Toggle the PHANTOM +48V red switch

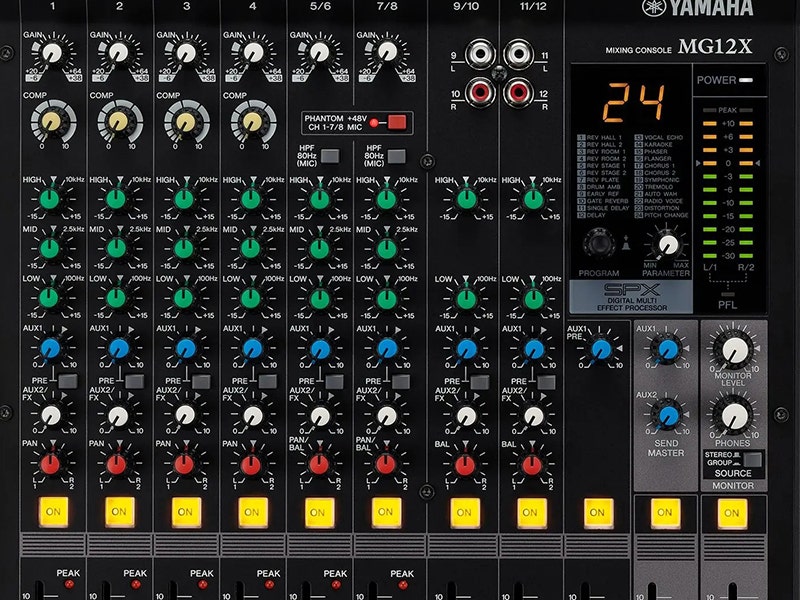pyautogui.click(x=397, y=122)
